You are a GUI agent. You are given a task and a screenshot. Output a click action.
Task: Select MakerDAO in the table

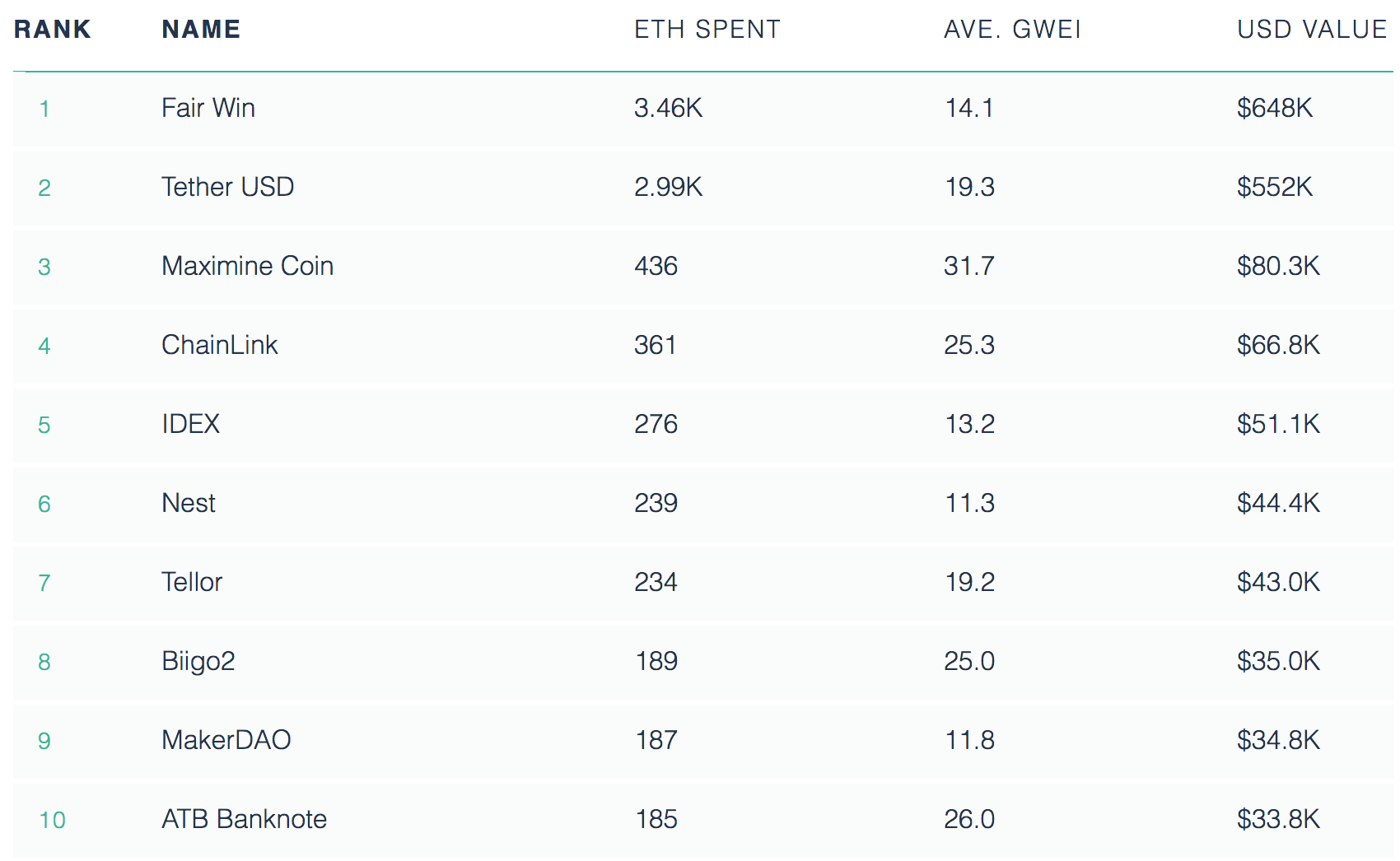[226, 740]
